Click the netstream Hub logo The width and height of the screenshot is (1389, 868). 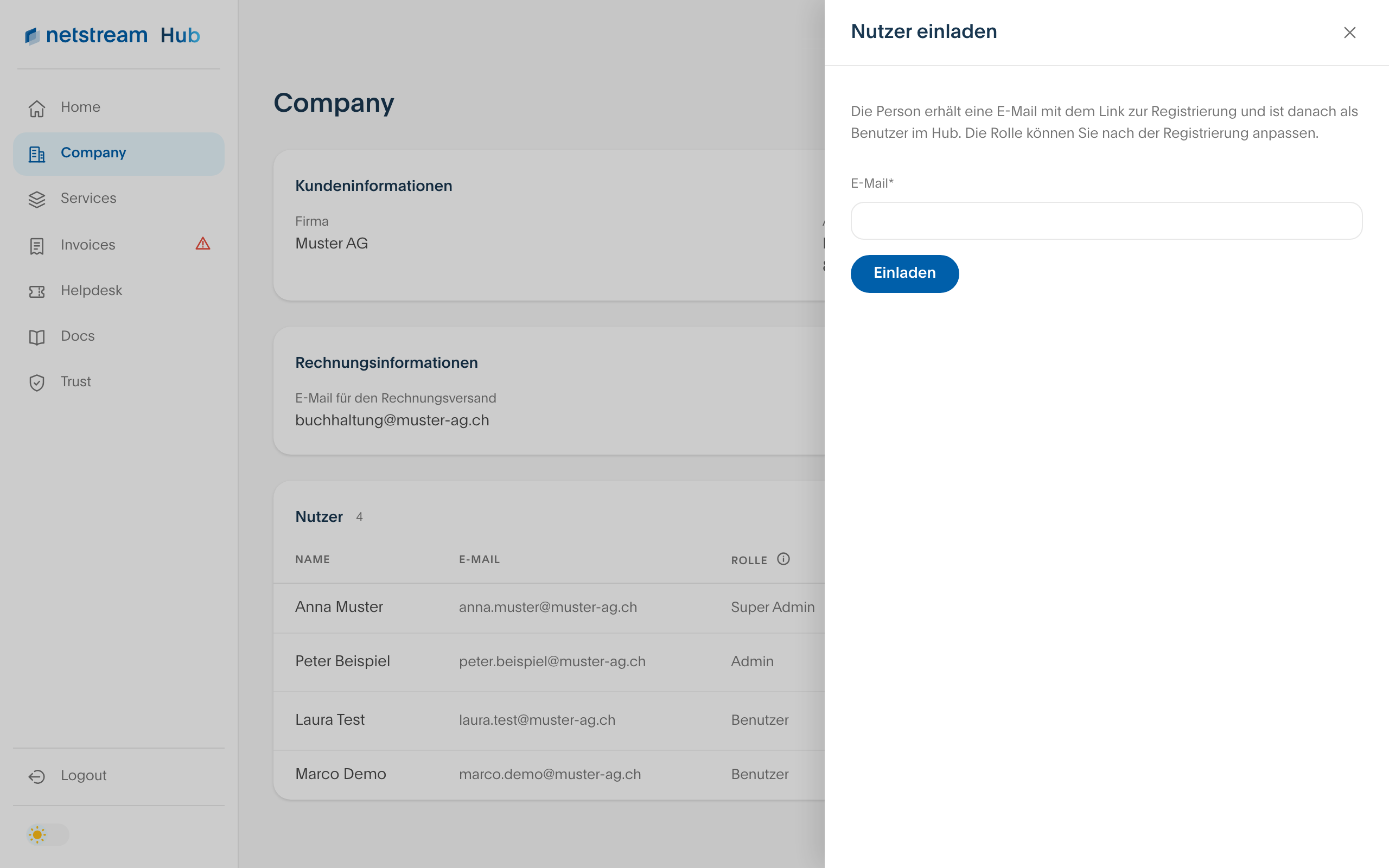(x=112, y=35)
